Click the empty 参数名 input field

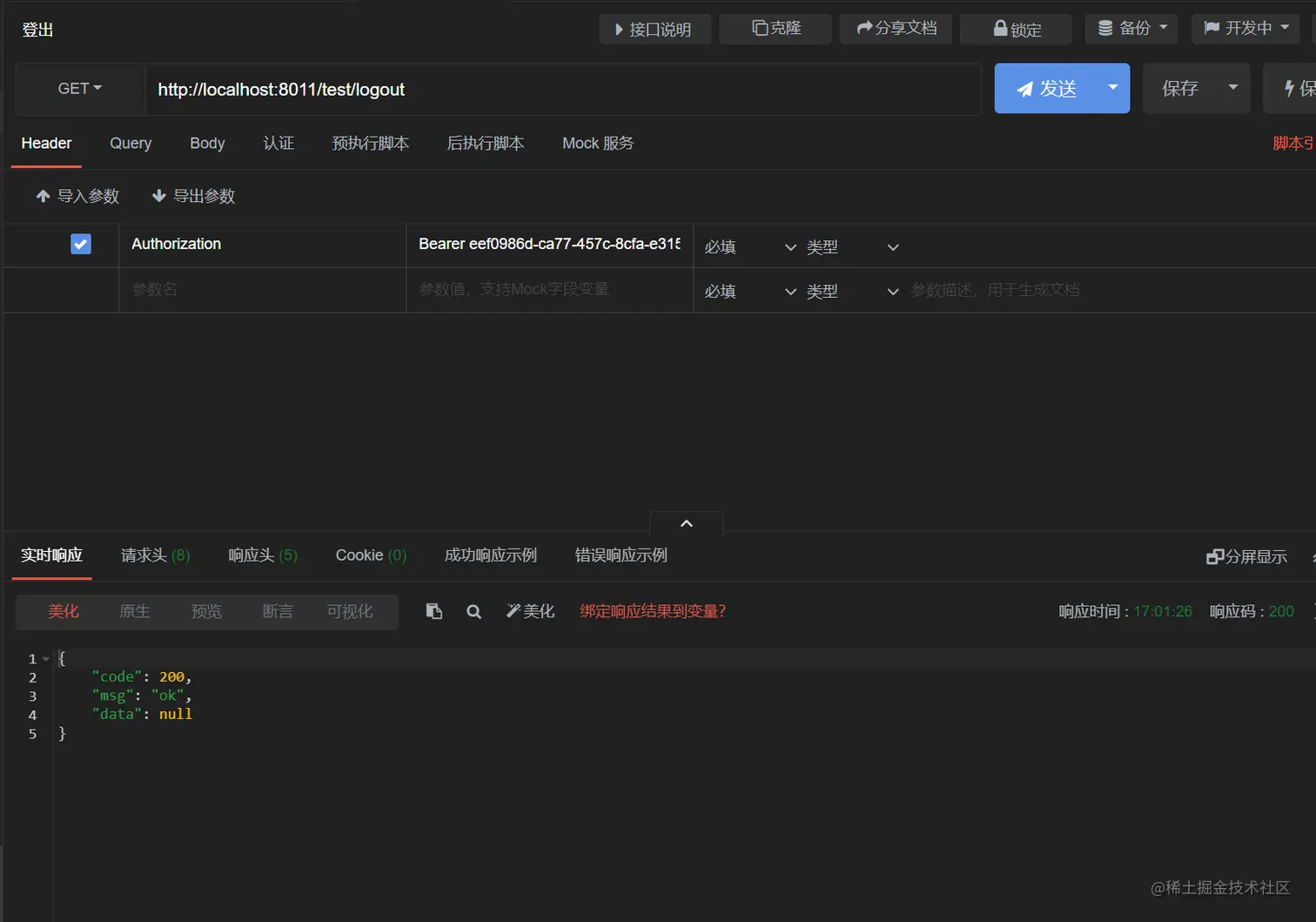click(x=262, y=289)
